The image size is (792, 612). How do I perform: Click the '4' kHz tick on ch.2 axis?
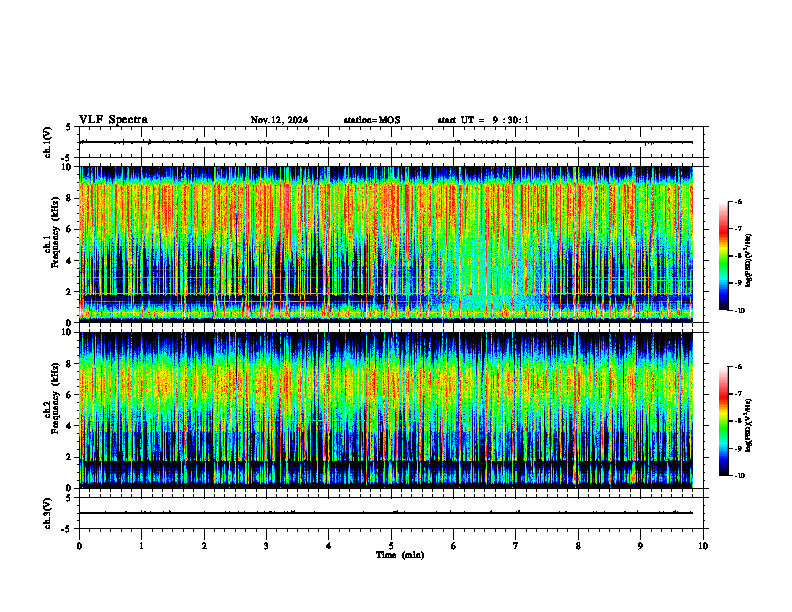coord(70,426)
